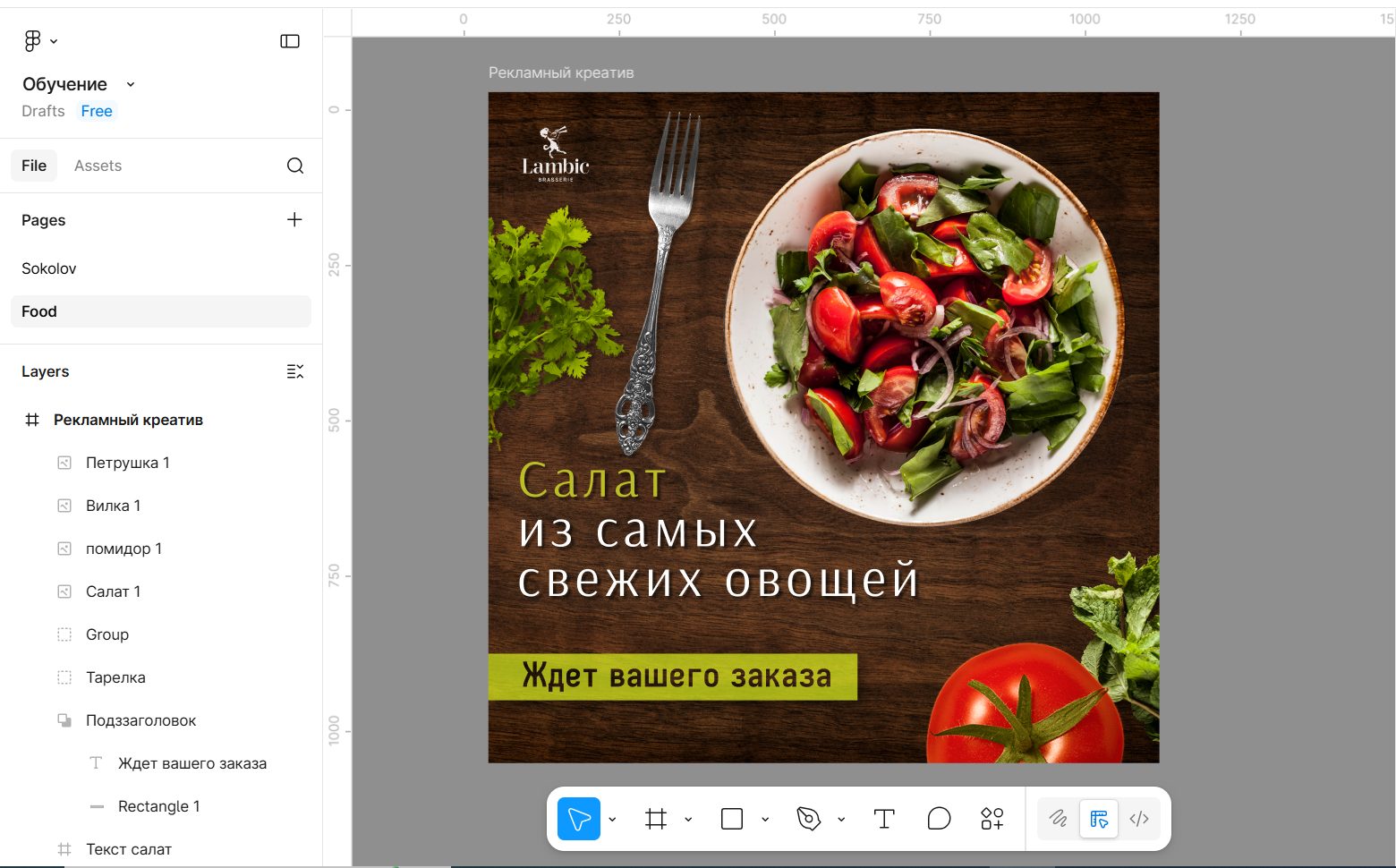
Task: Click the fork image on canvas
Action: tap(658, 282)
